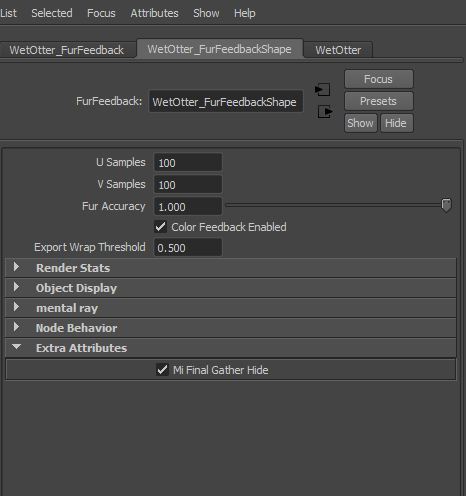Open the Show menu

[206, 13]
